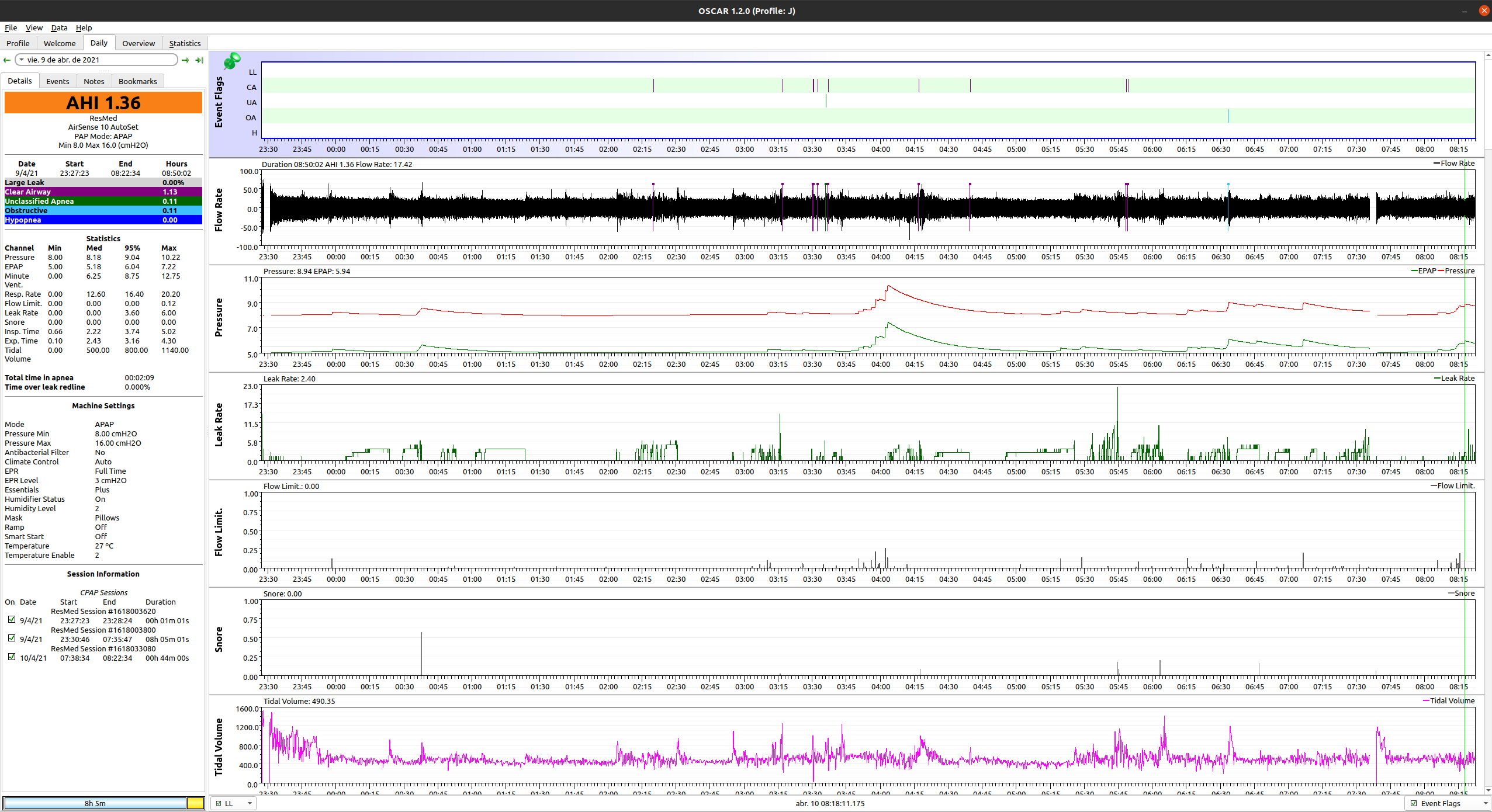The width and height of the screenshot is (1492, 812).
Task: Close the OSCAR window
Action: point(1484,11)
